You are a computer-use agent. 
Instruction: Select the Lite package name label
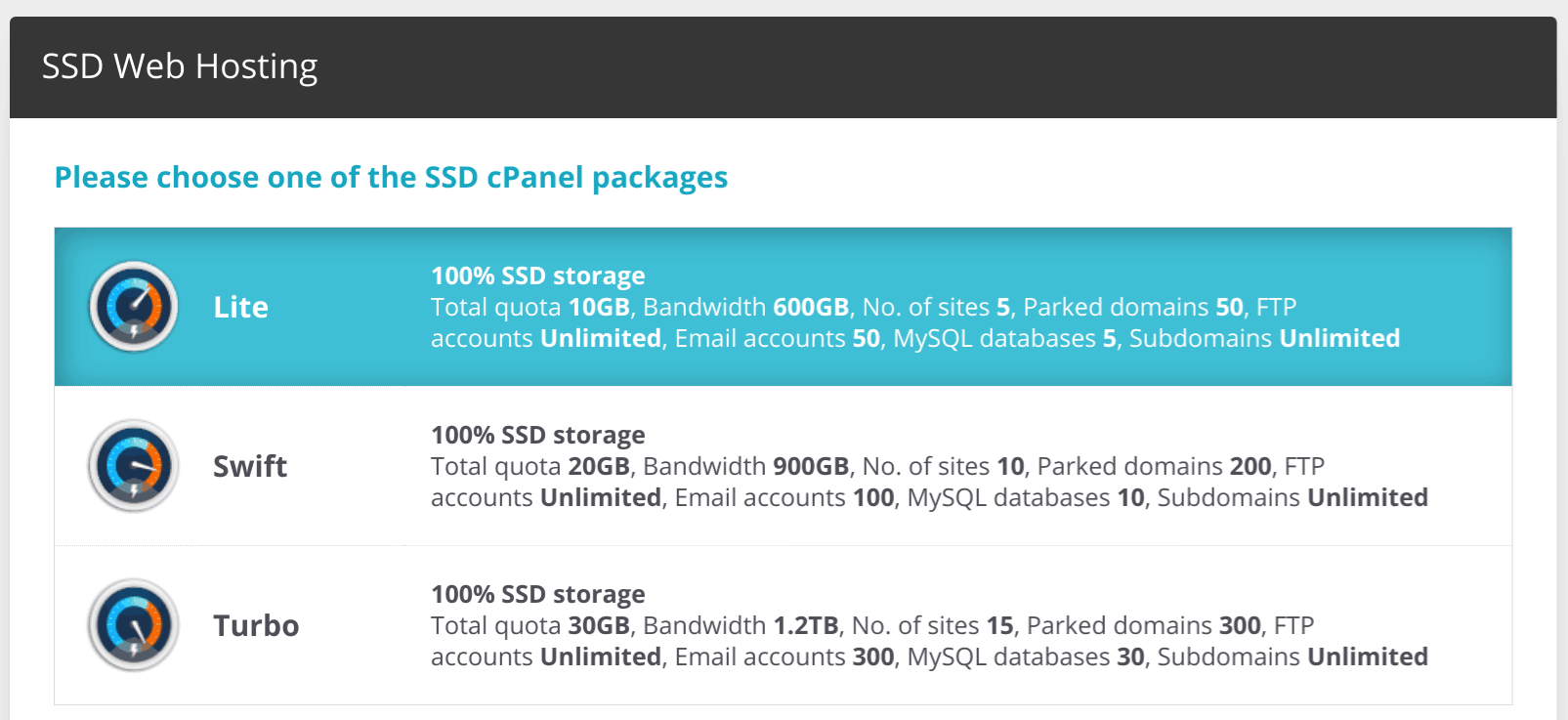point(240,307)
